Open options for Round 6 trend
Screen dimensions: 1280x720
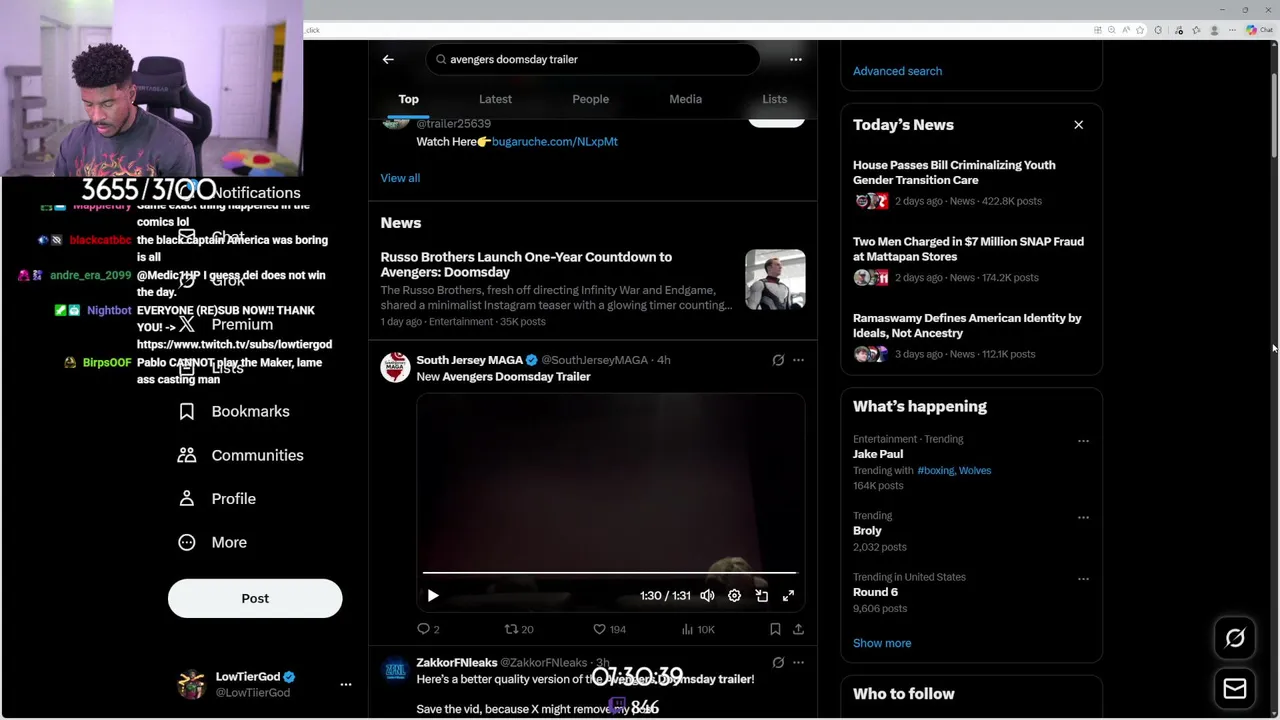pos(1083,579)
